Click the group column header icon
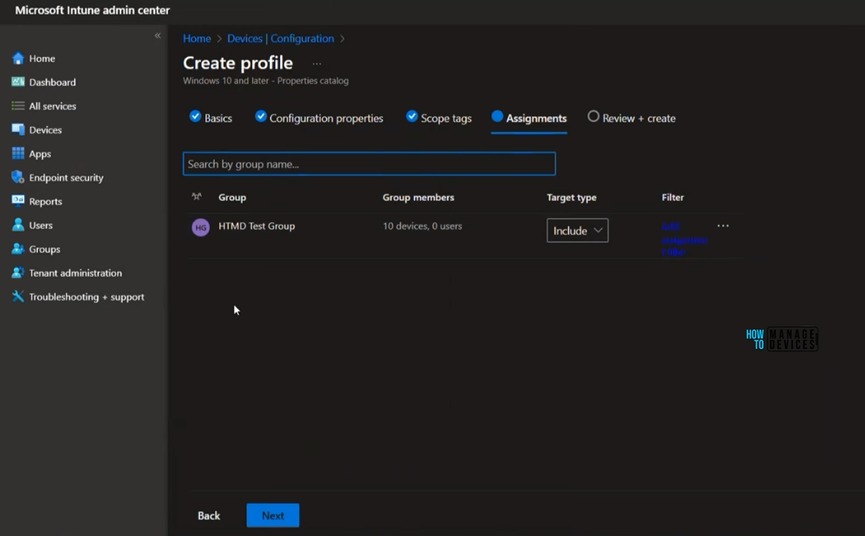 (x=196, y=197)
